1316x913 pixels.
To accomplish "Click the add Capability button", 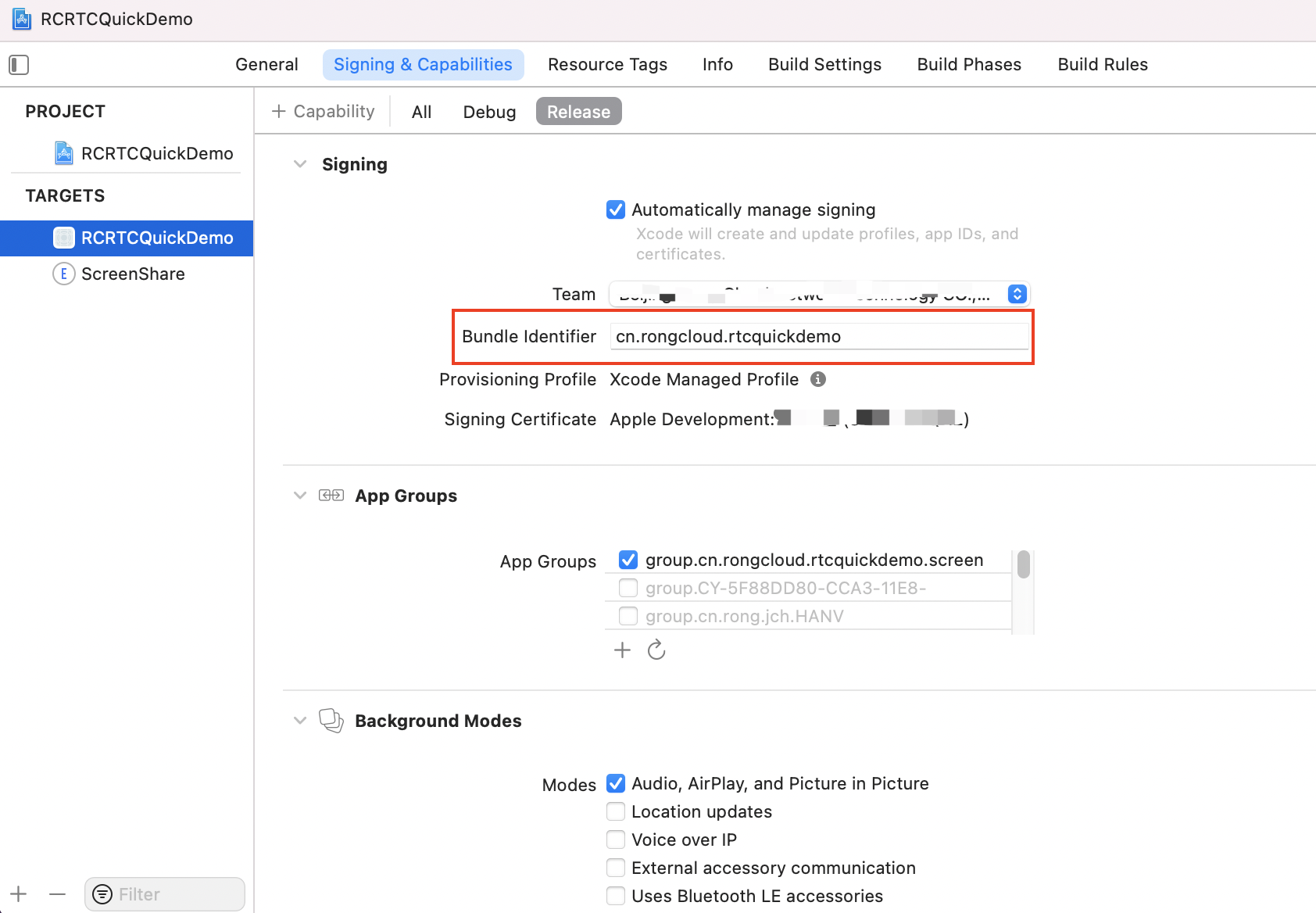I will [x=324, y=112].
